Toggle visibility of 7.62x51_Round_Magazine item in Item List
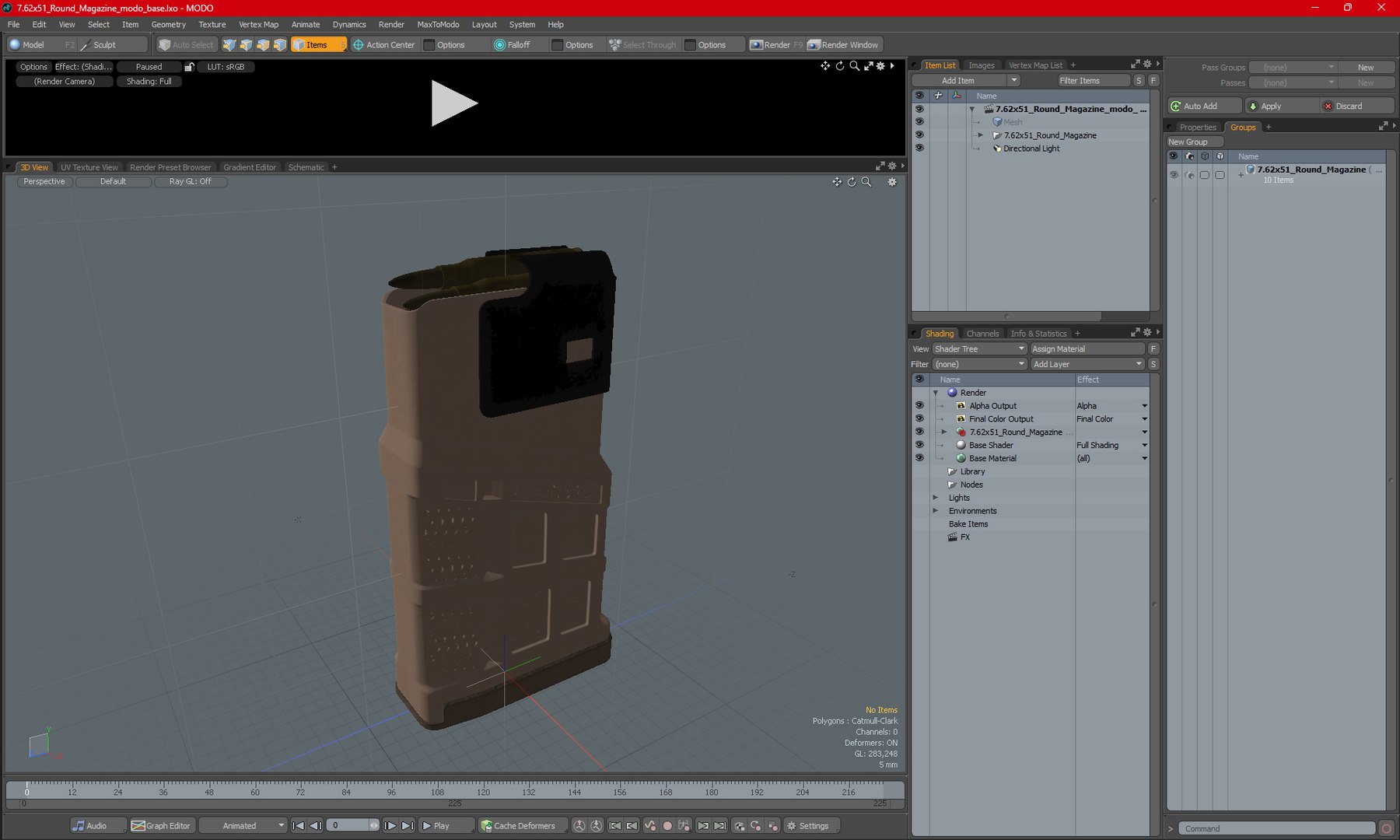 pos(919,135)
